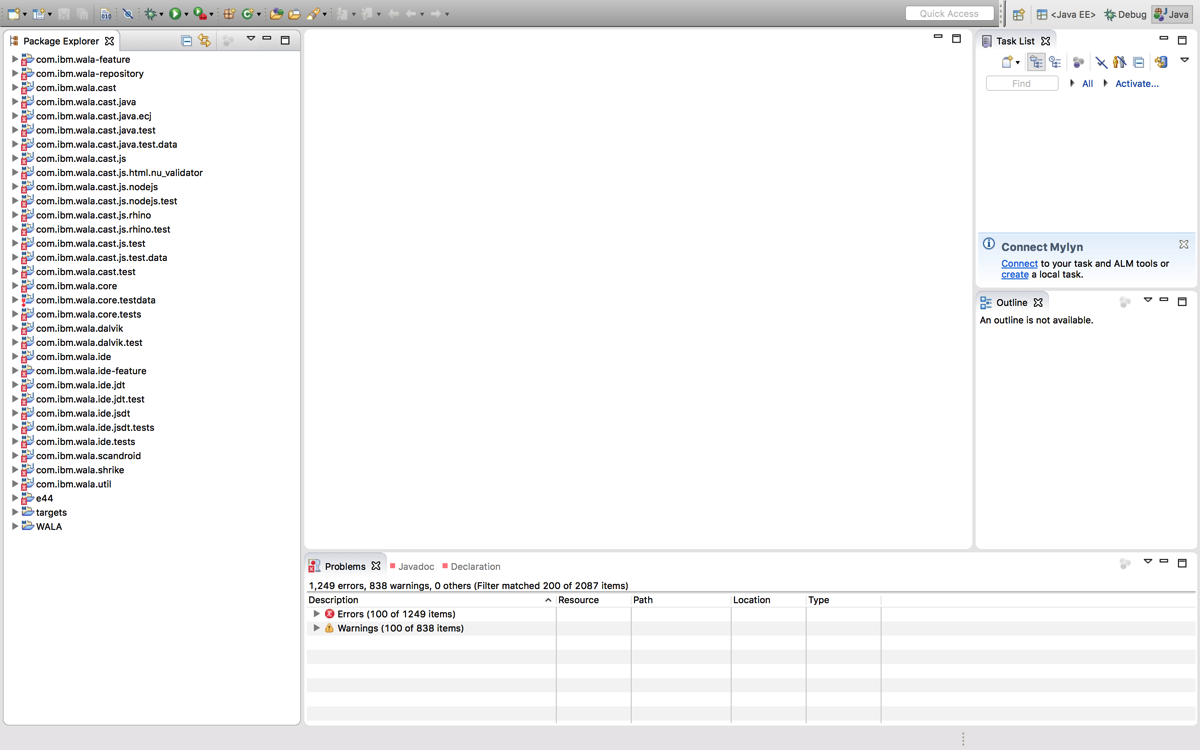Image resolution: width=1200 pixels, height=750 pixels.
Task: Switch to Java EE perspective
Action: 1066,14
